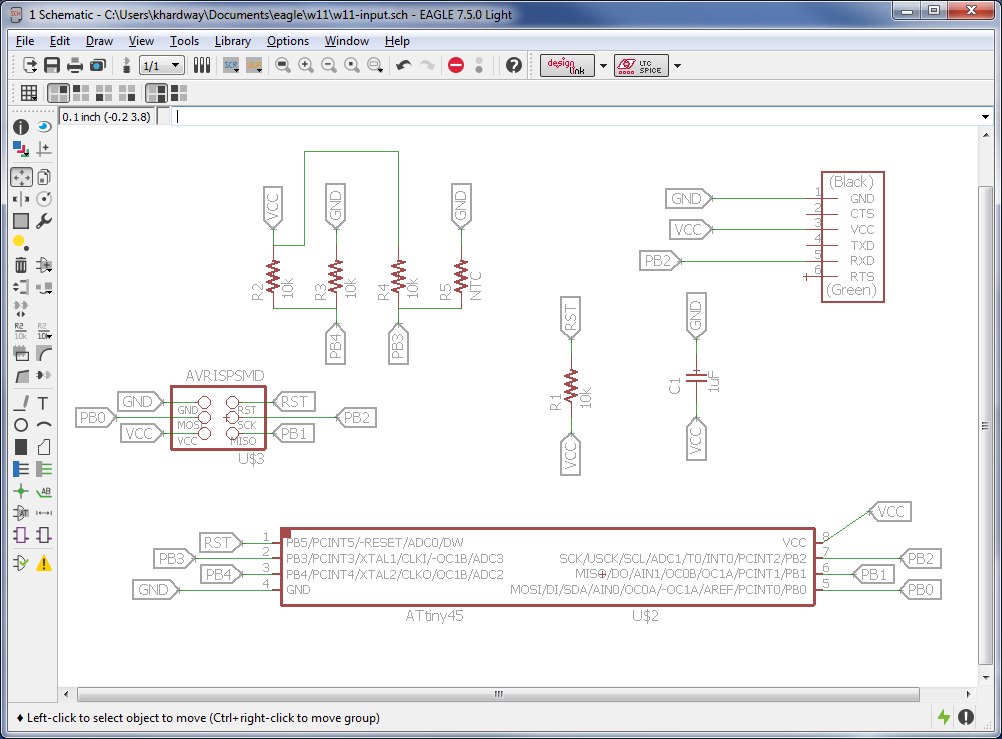Image resolution: width=1002 pixels, height=739 pixels.
Task: Run the ERC check tool
Action: click(x=20, y=563)
